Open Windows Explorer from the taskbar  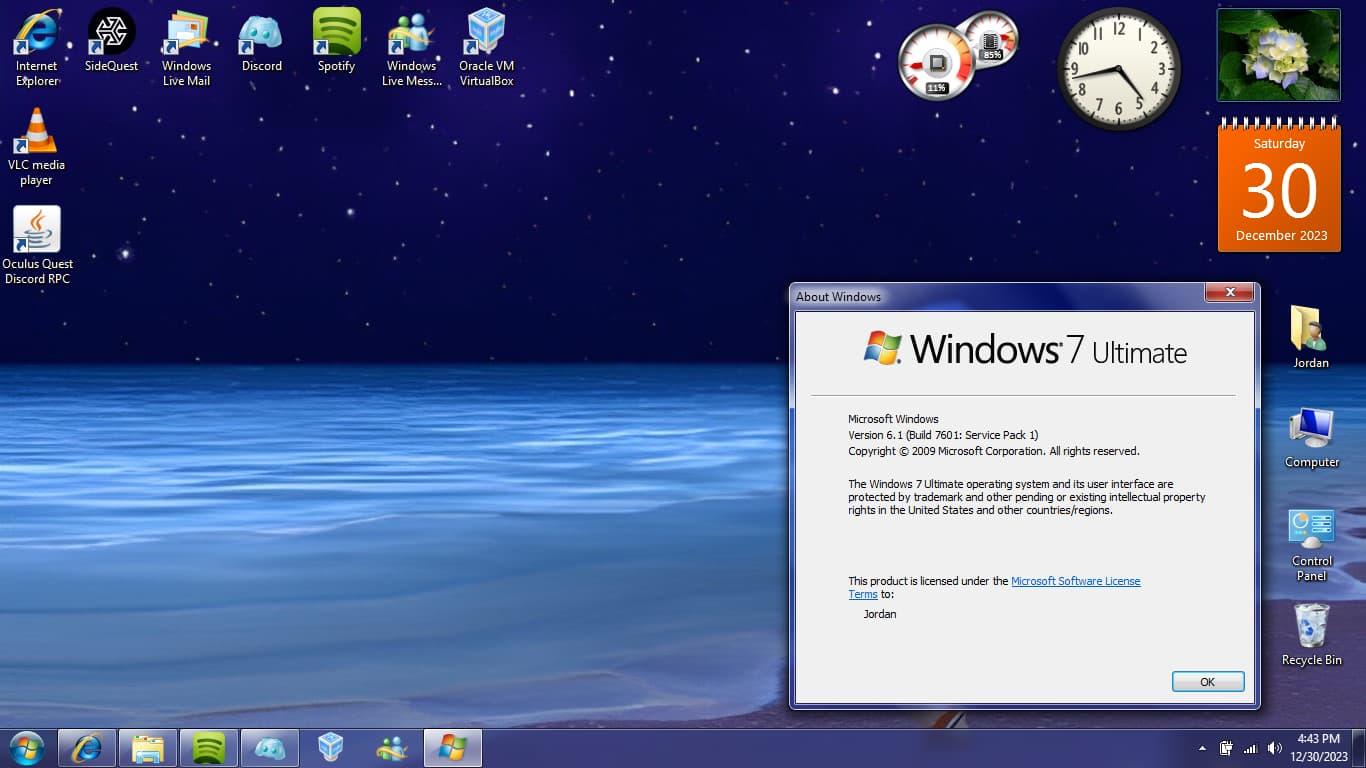(148, 748)
